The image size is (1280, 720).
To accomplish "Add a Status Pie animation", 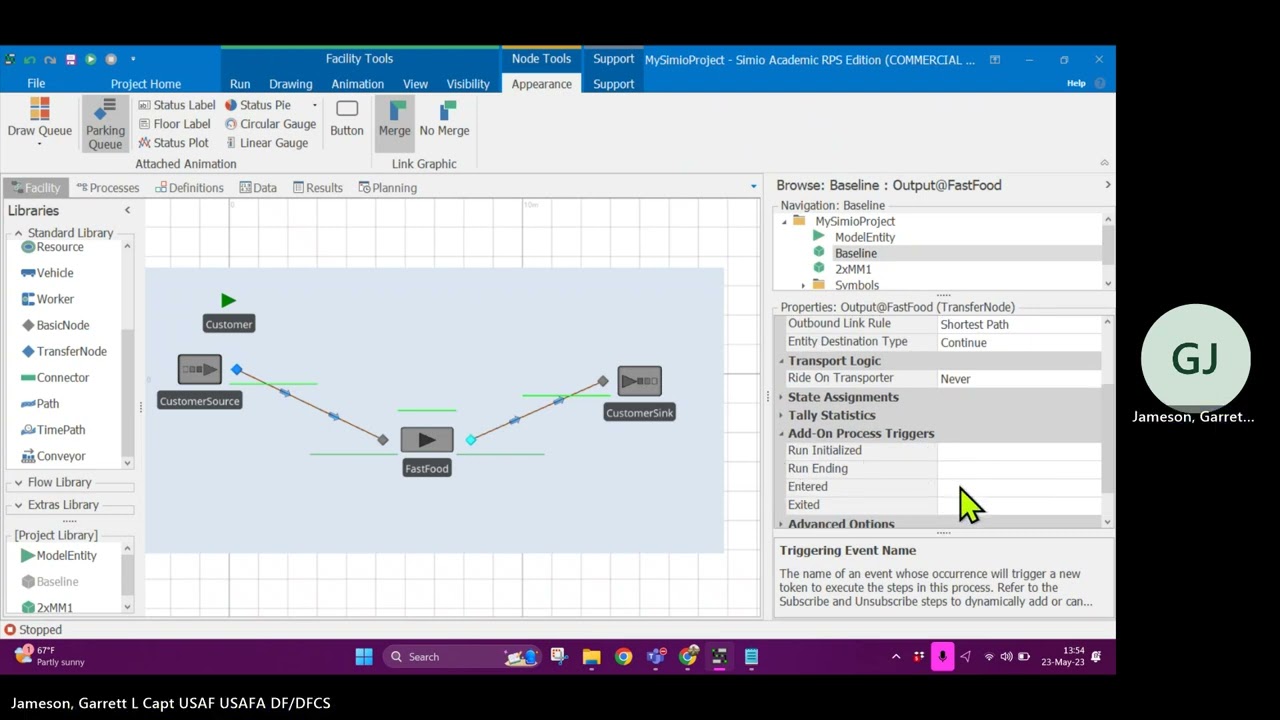I will point(258,105).
